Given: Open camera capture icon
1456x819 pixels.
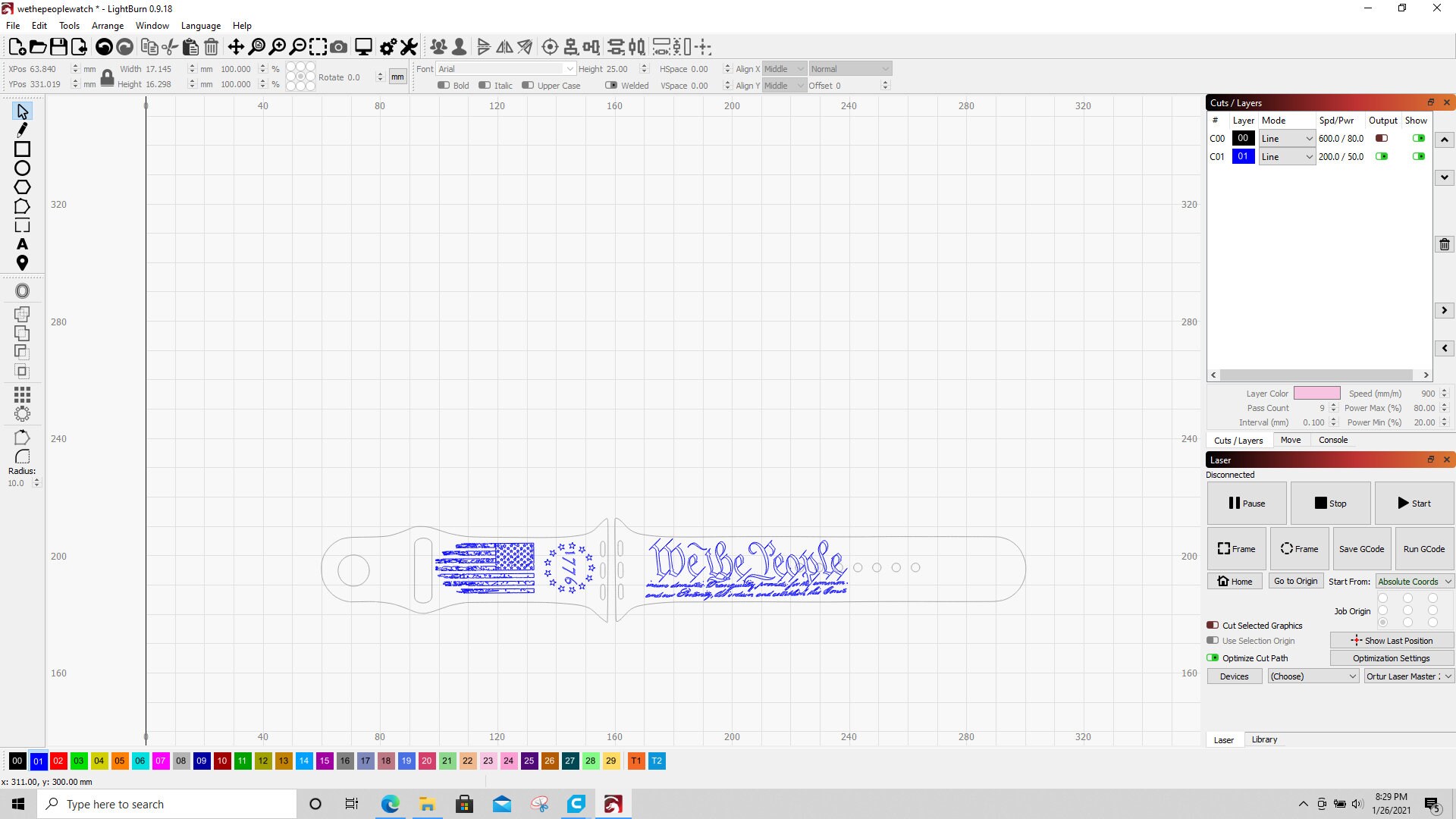Looking at the screenshot, I should [339, 47].
